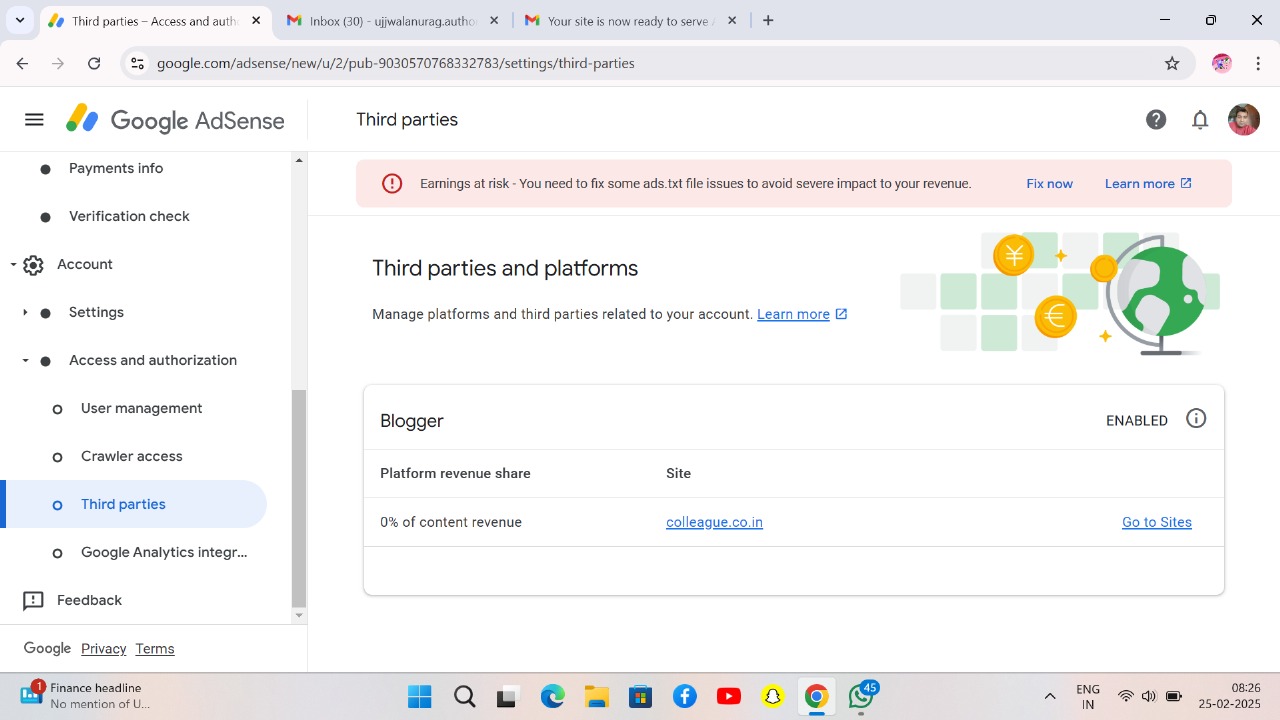Viewport: 1280px width, 720px height.
Task: Click the browser forward arrow
Action: click(58, 63)
